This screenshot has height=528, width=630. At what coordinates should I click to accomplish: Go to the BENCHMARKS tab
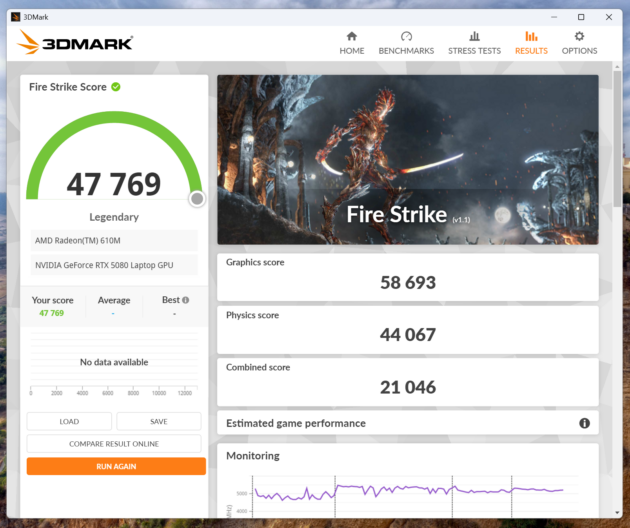click(x=406, y=51)
